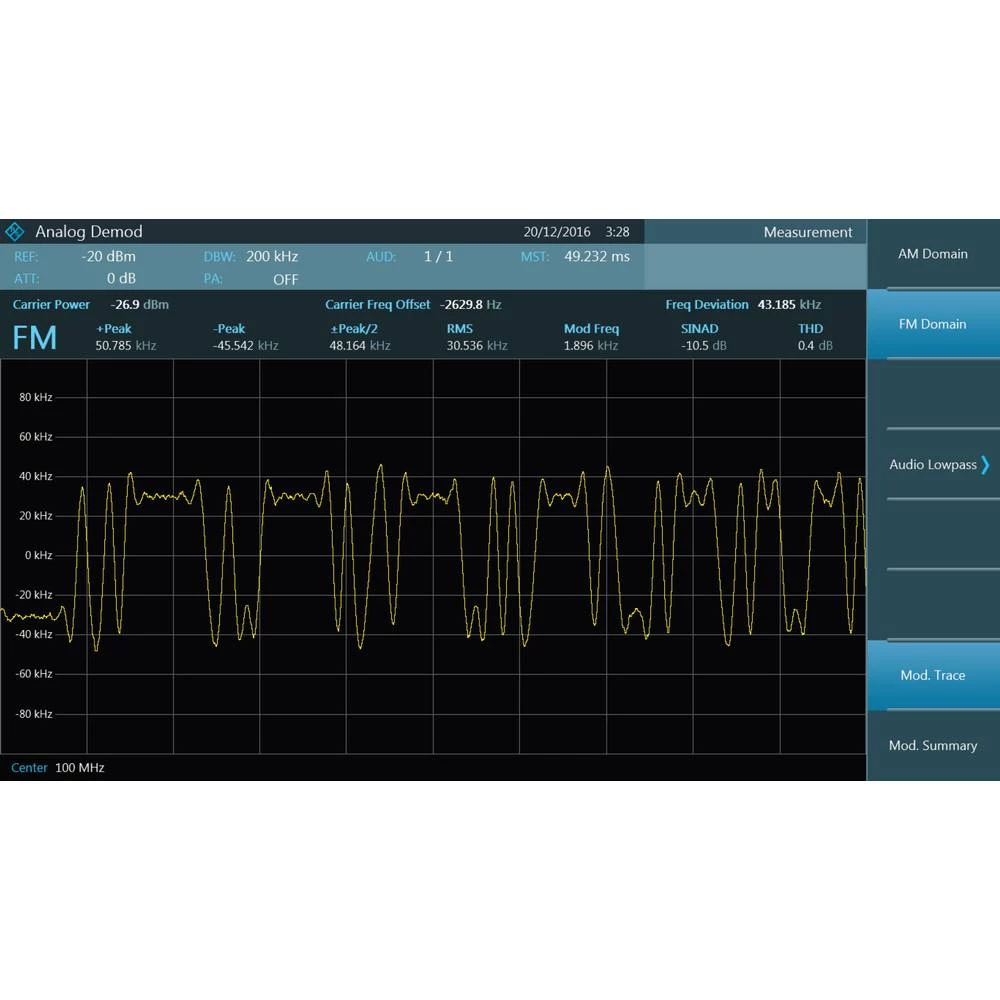1000x1000 pixels.
Task: Open the Mod. Trace menu
Action: (x=931, y=675)
